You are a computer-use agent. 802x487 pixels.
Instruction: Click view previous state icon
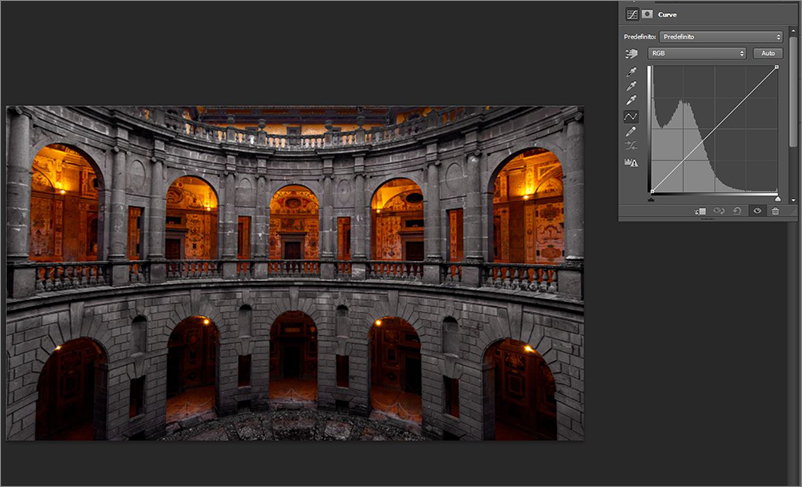[x=720, y=211]
